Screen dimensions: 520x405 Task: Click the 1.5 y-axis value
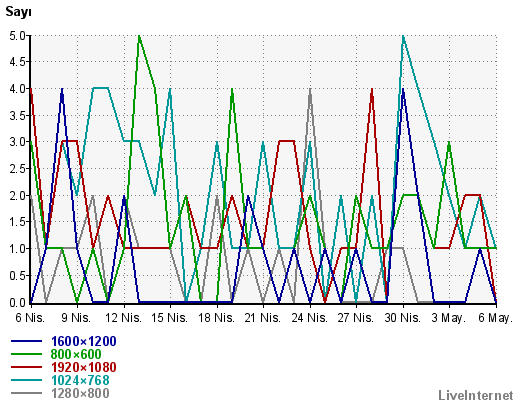[x=18, y=222]
